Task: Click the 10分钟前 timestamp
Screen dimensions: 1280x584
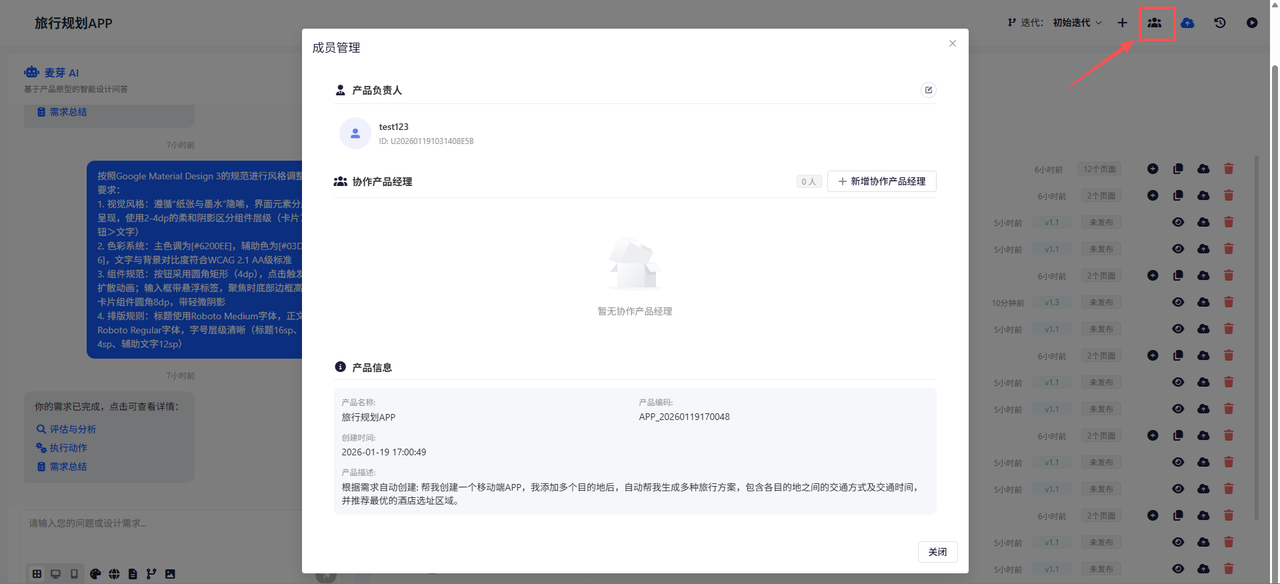Action: pos(1008,303)
